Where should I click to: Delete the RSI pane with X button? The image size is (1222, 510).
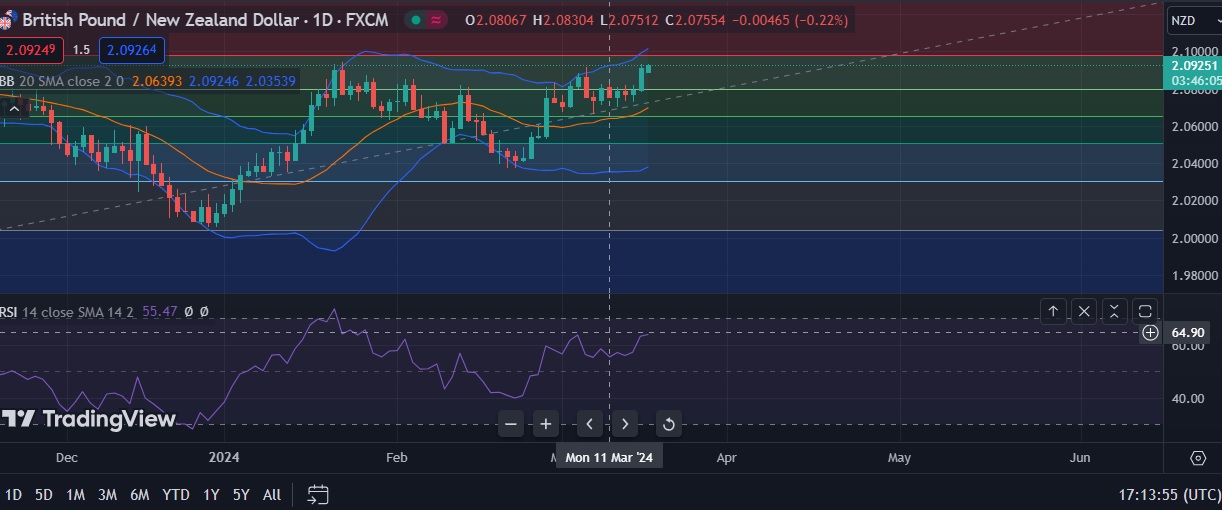point(1084,311)
